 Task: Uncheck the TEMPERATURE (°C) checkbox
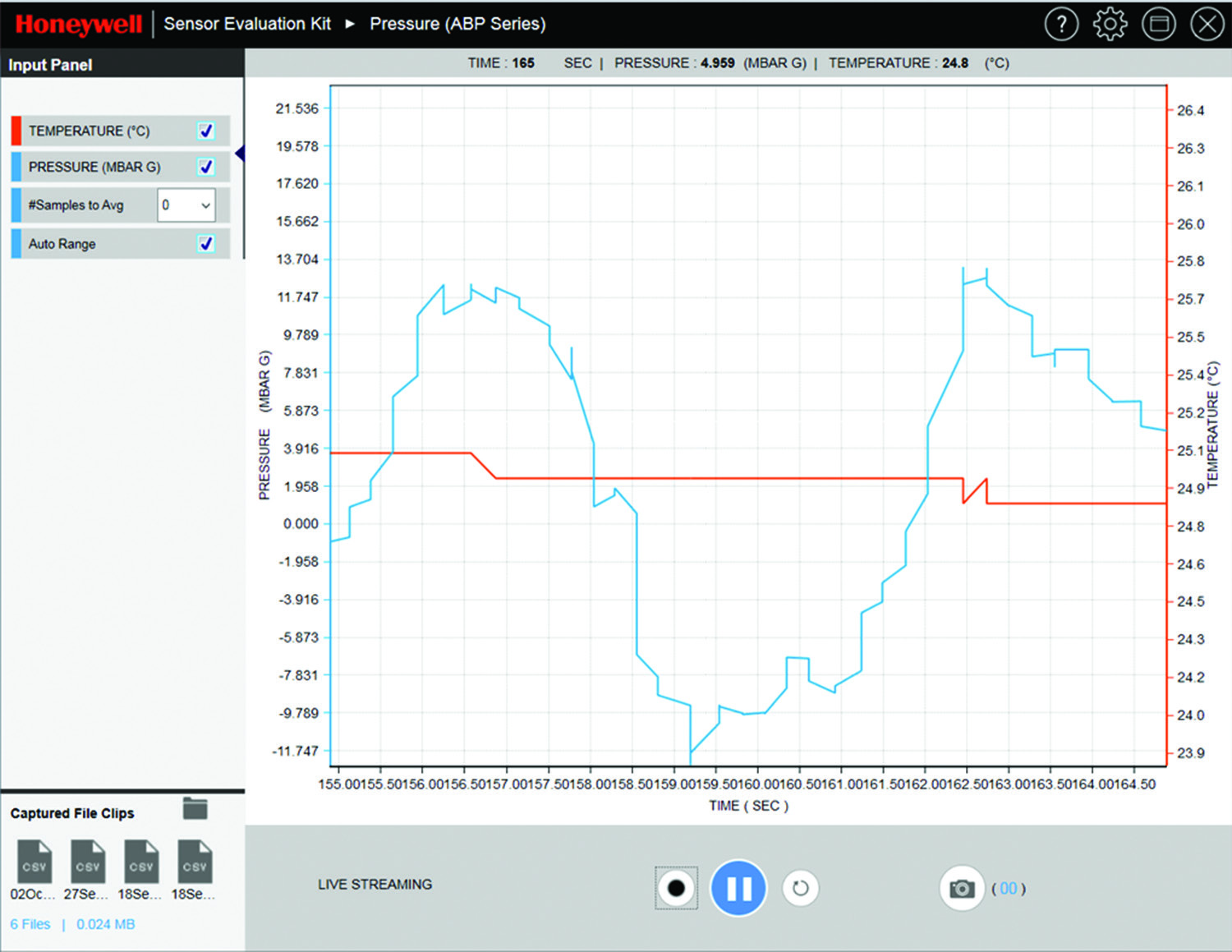click(x=206, y=131)
